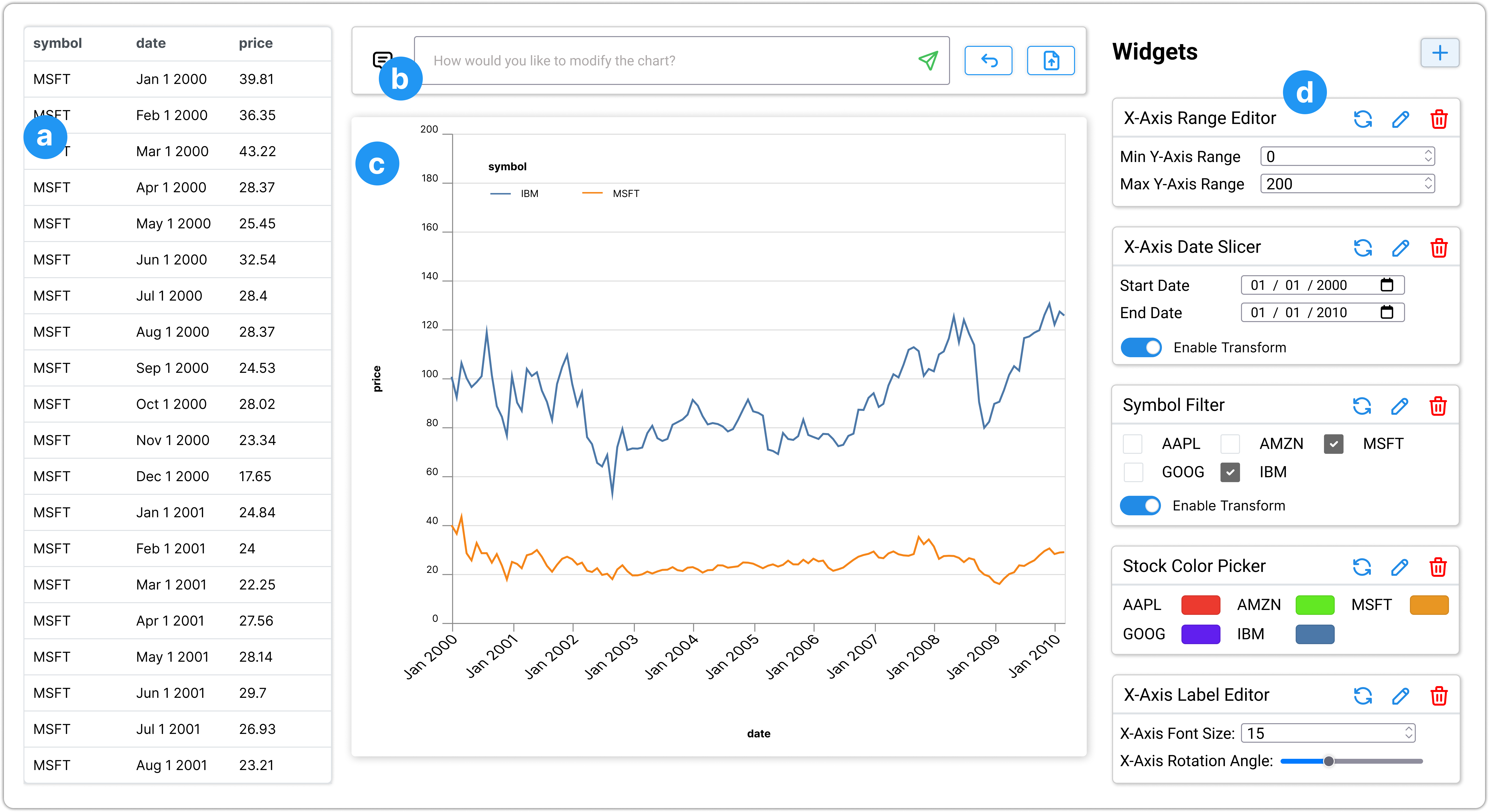Delete the X-Axis Label Editor widget
Viewport: 1489px width, 812px height.
pos(1439,696)
